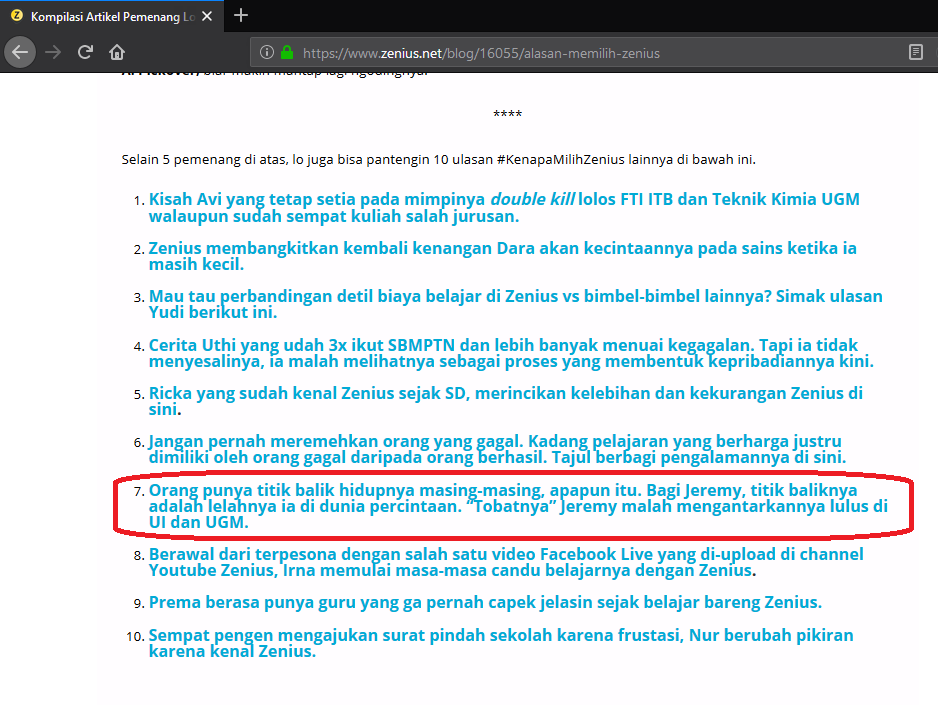Viewport: 938px width, 705px height.
Task: Open the browser home page
Action: click(117, 52)
